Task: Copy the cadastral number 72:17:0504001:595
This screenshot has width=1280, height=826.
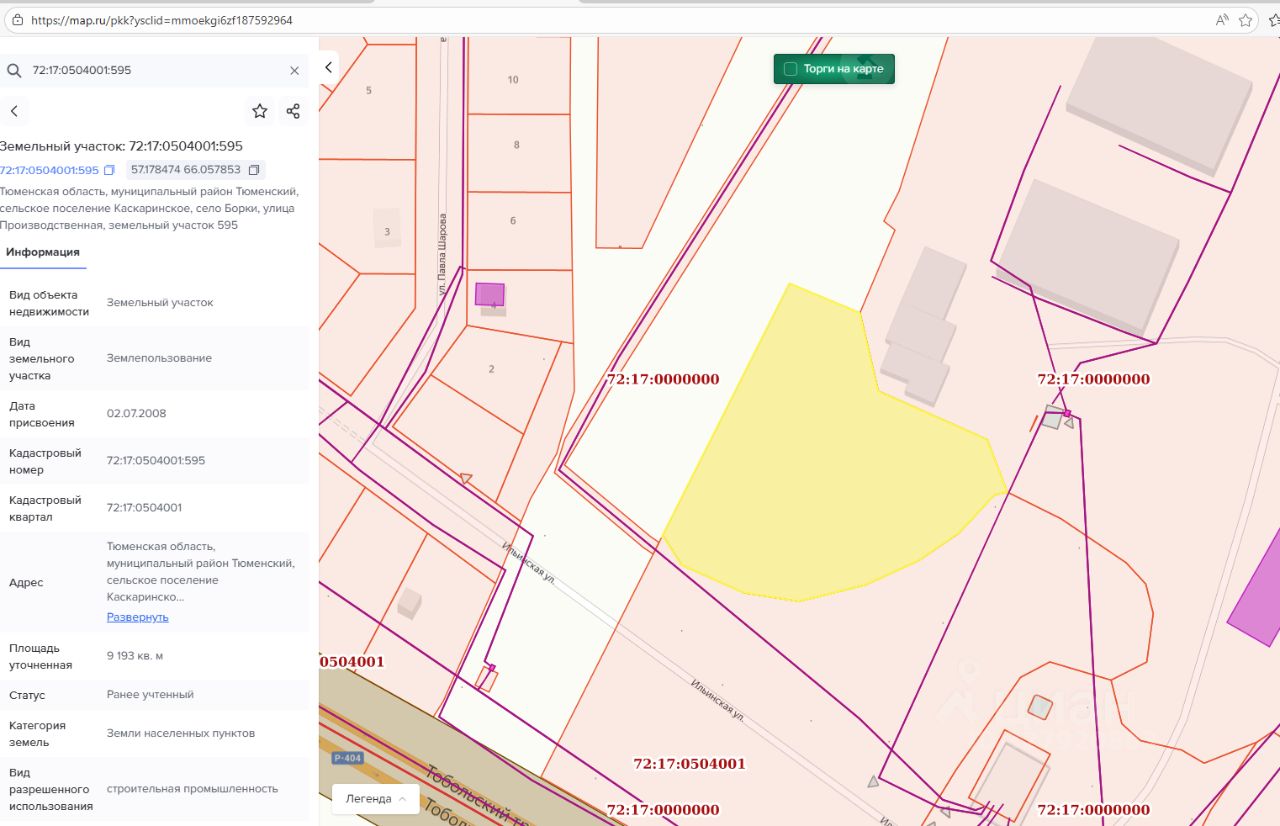Action: pos(109,170)
